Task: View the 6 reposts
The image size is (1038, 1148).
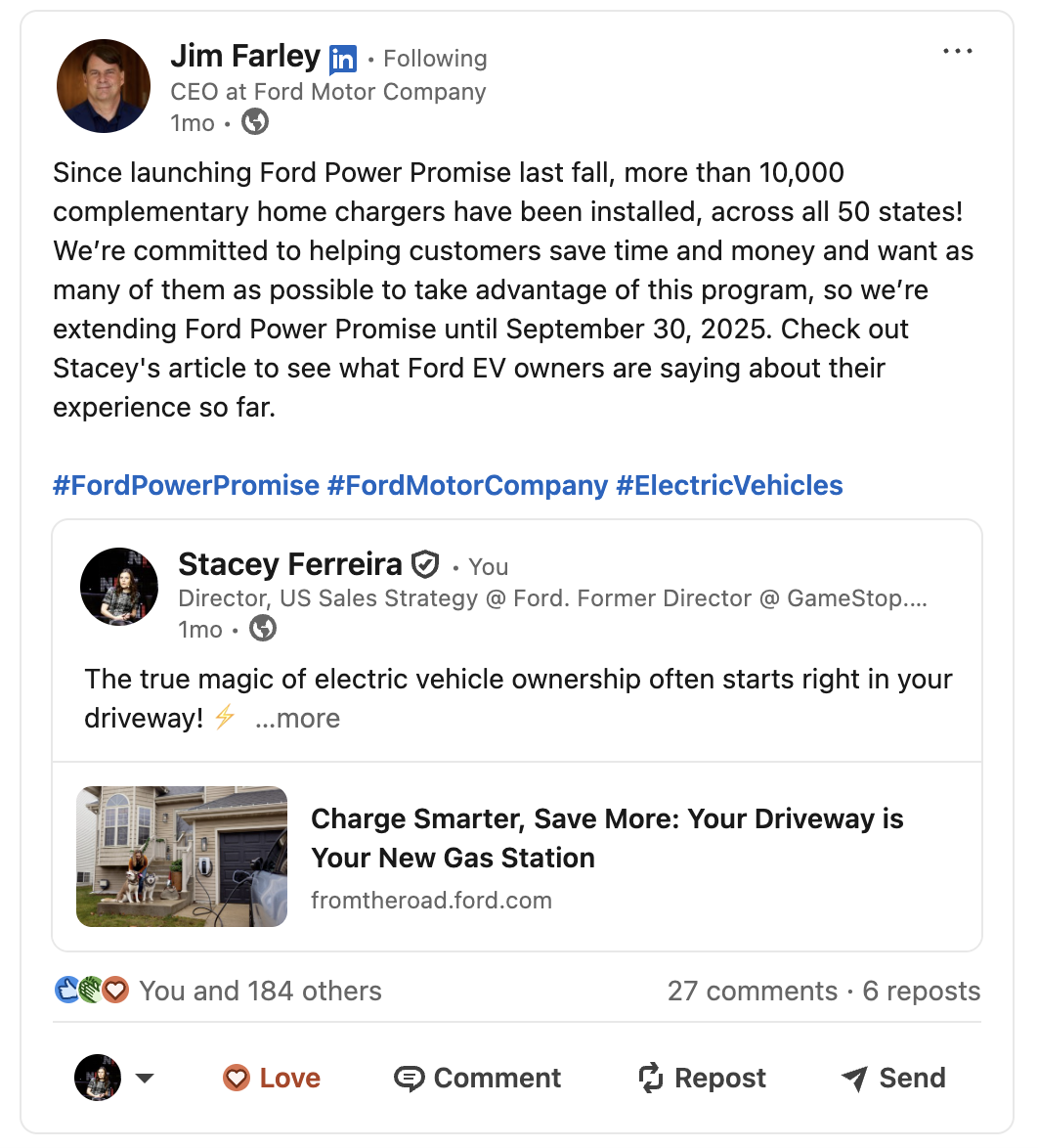Action: pos(922,991)
